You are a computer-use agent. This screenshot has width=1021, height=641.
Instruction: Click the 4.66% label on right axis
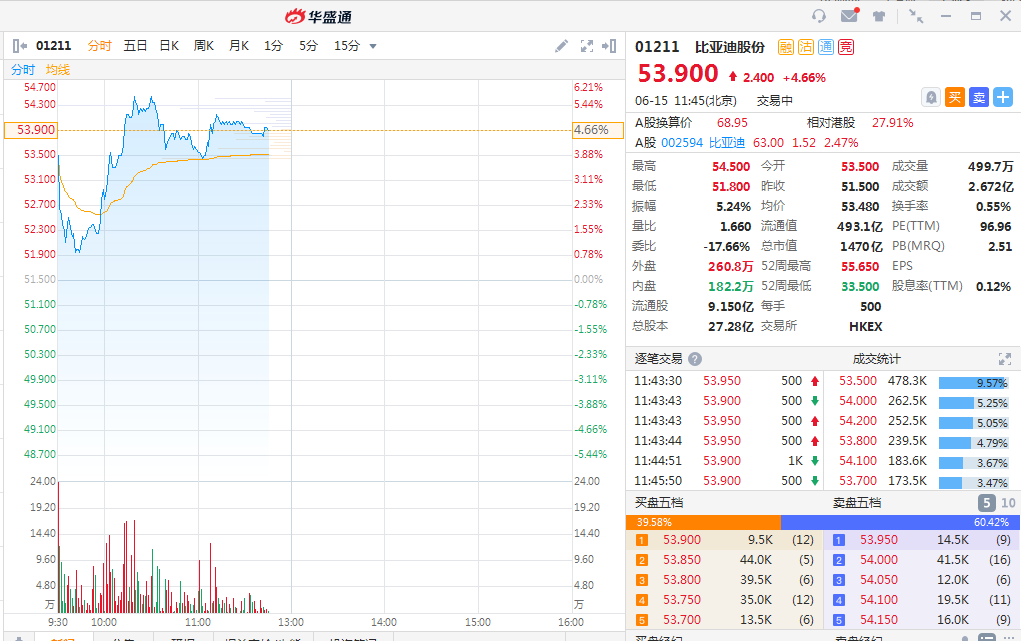[x=598, y=130]
